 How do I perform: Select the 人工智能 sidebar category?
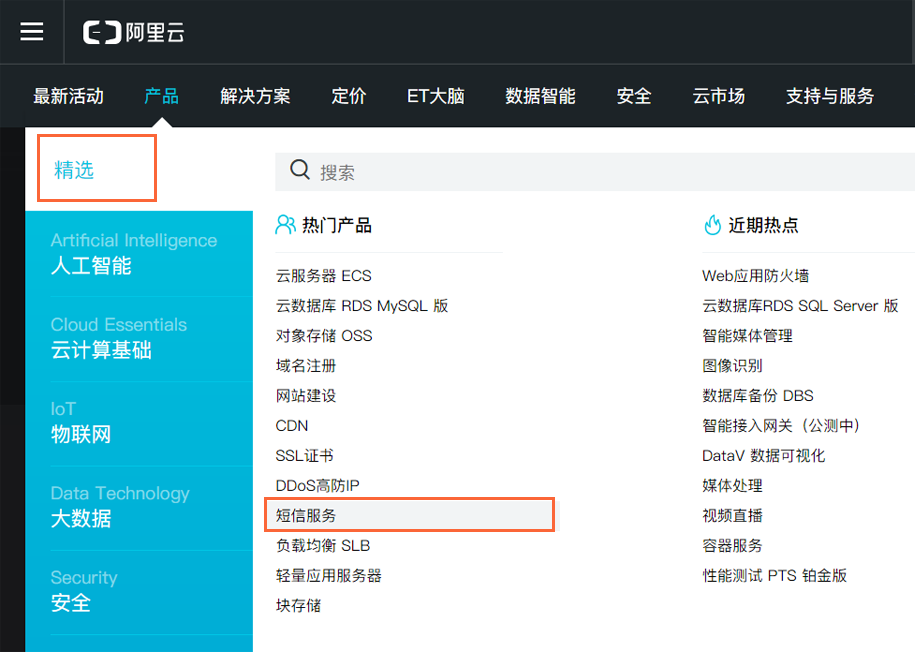tap(139, 253)
